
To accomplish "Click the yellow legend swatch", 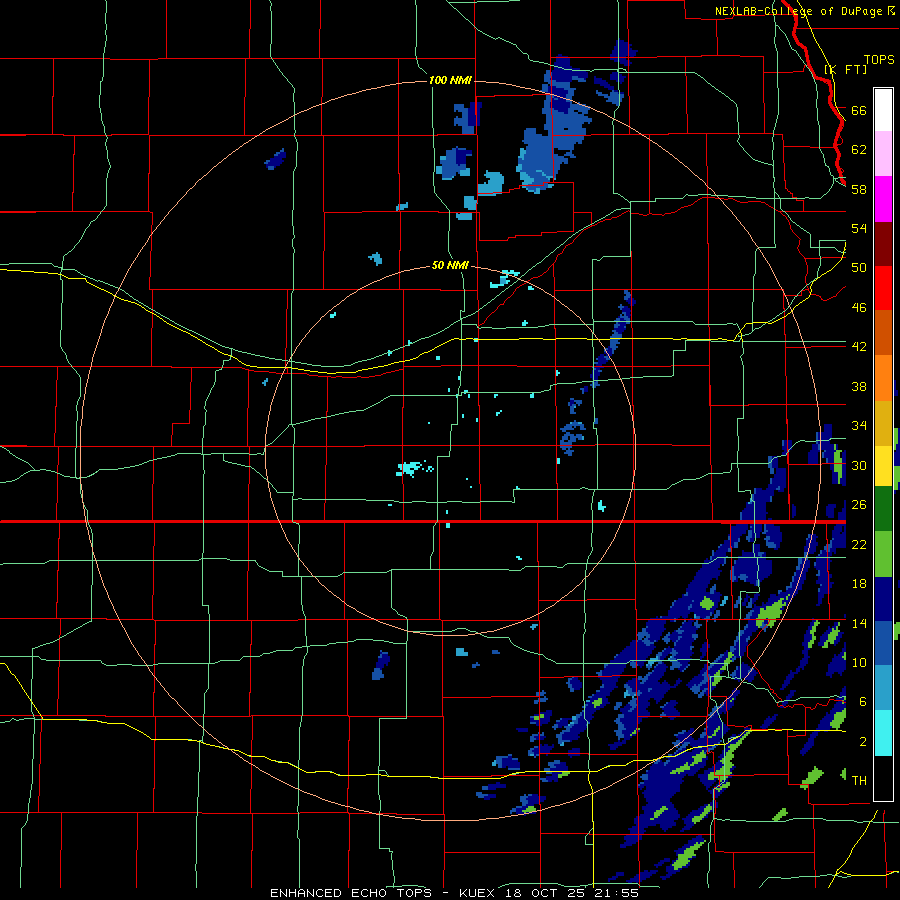I will pyautogui.click(x=883, y=466).
